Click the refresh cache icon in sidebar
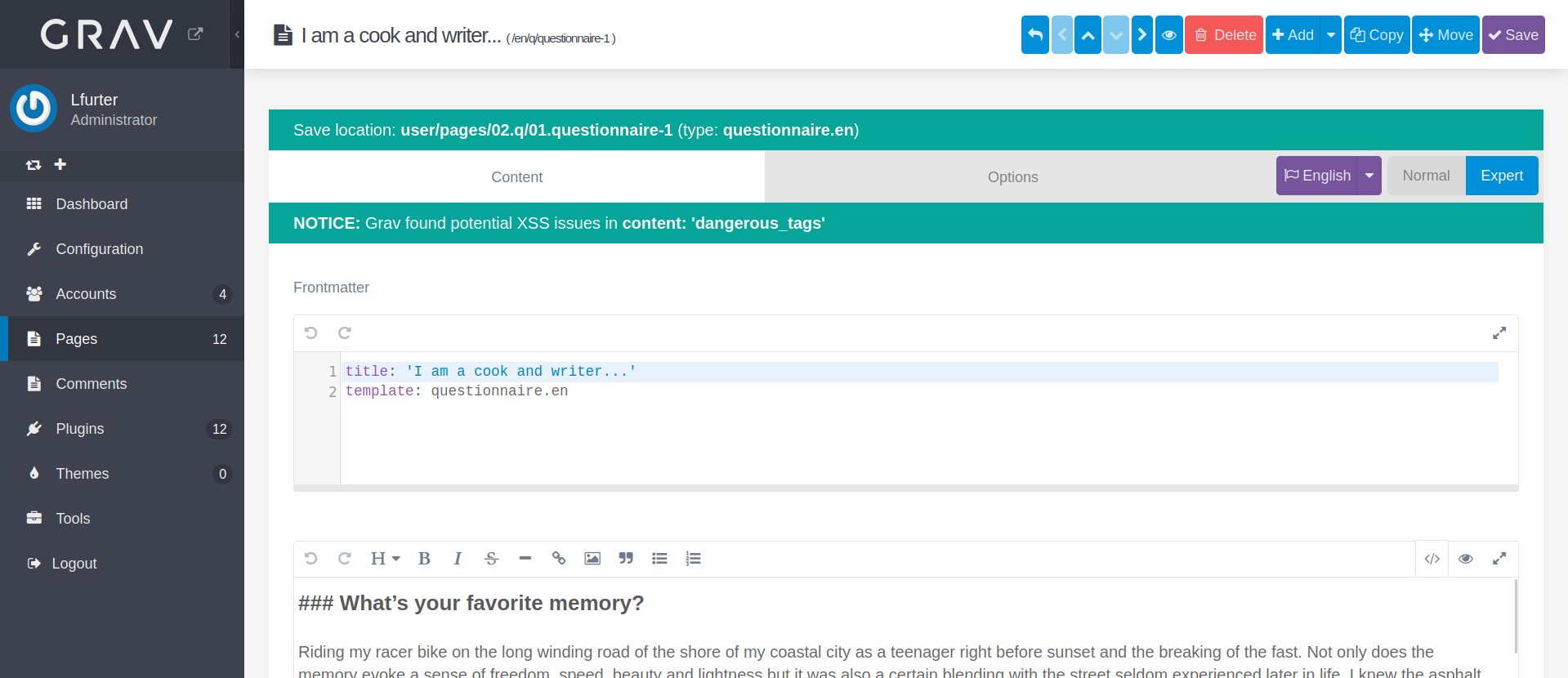 click(34, 165)
